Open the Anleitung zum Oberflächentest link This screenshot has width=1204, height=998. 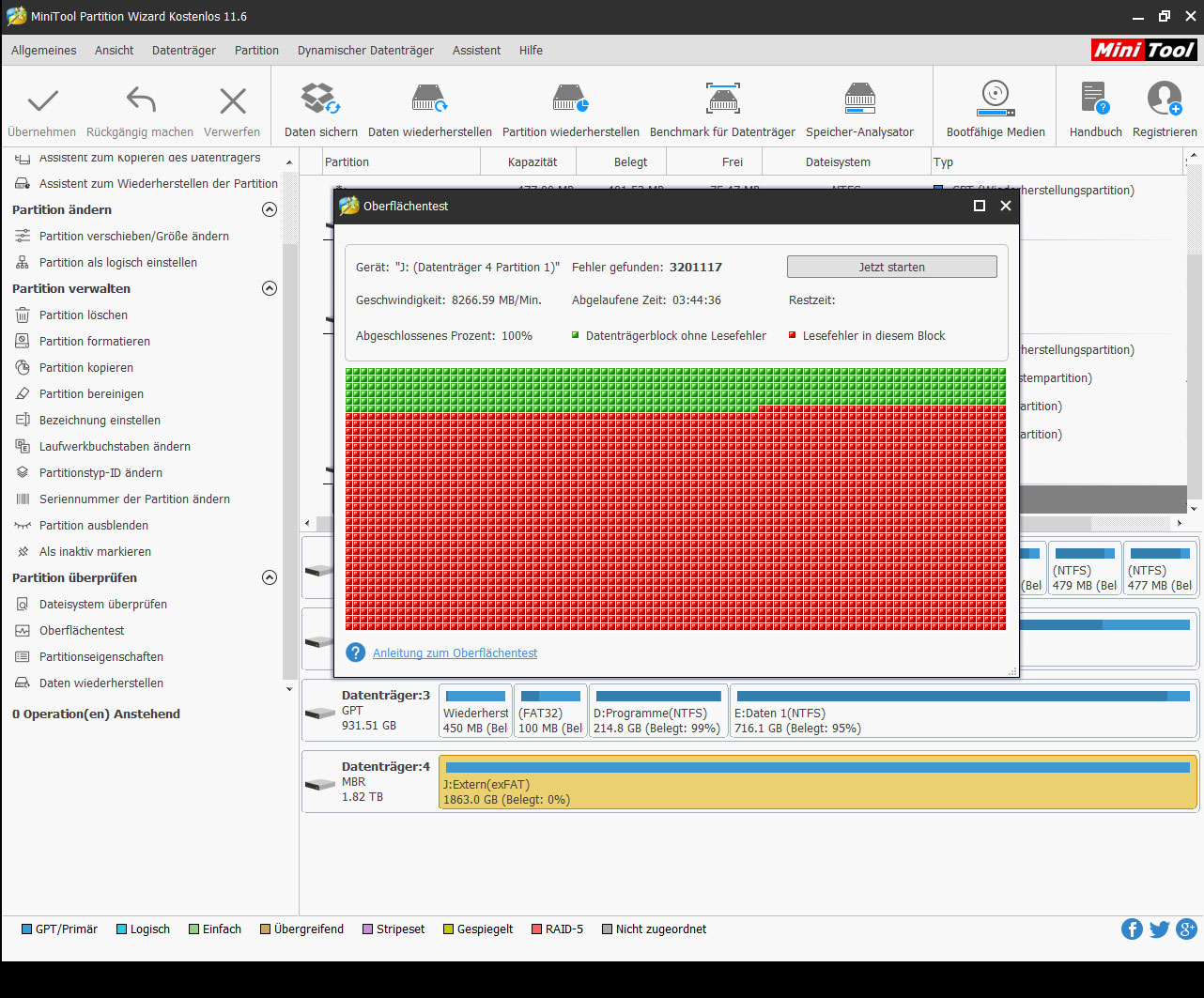tap(455, 653)
